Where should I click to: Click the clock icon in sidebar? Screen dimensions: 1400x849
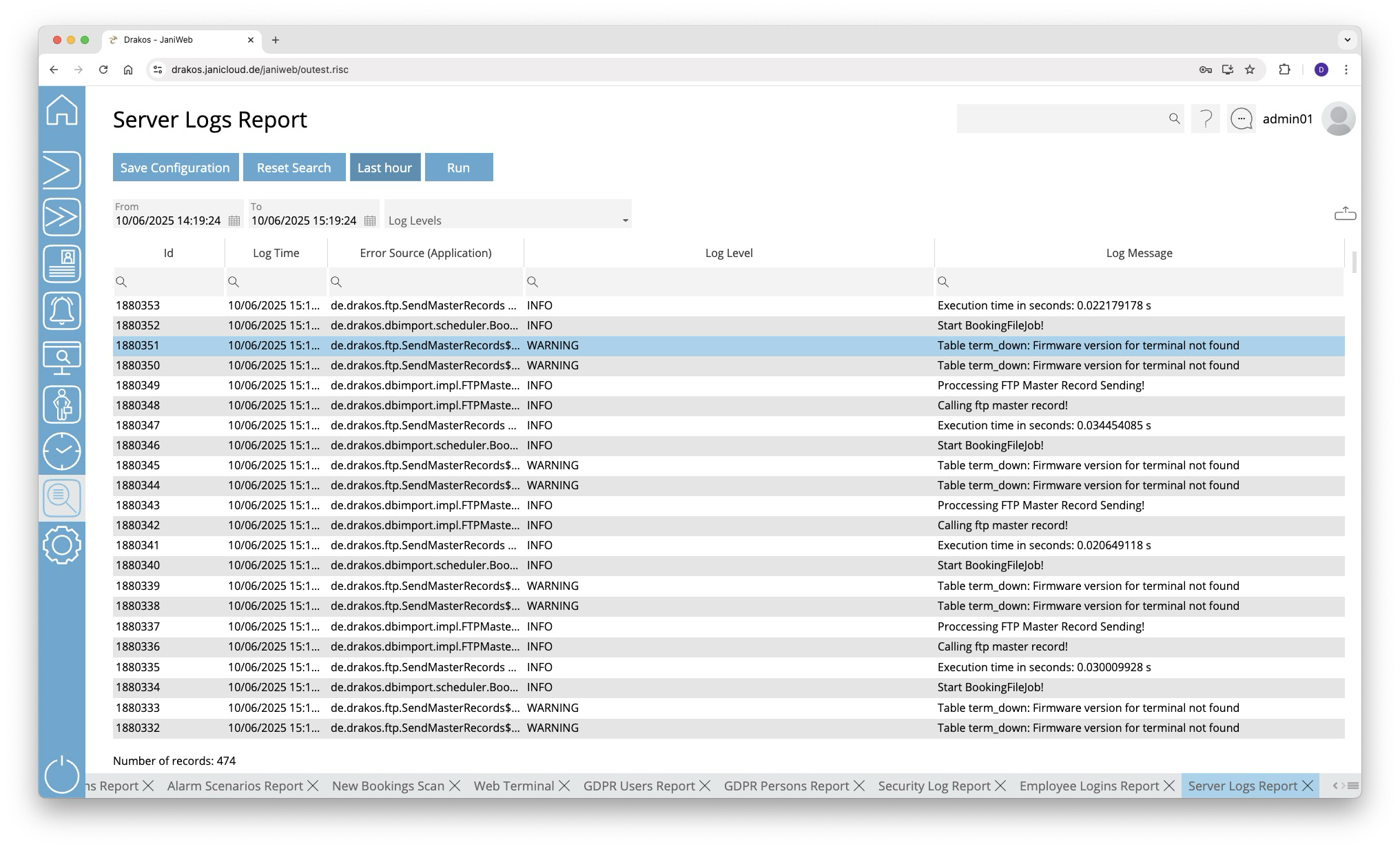tap(62, 451)
